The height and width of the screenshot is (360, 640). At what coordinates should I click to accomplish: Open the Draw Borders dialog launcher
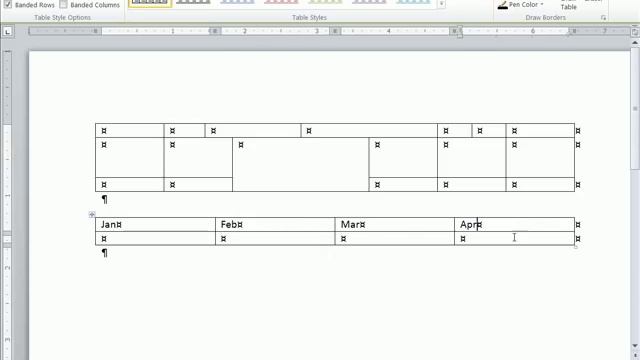coord(603,18)
